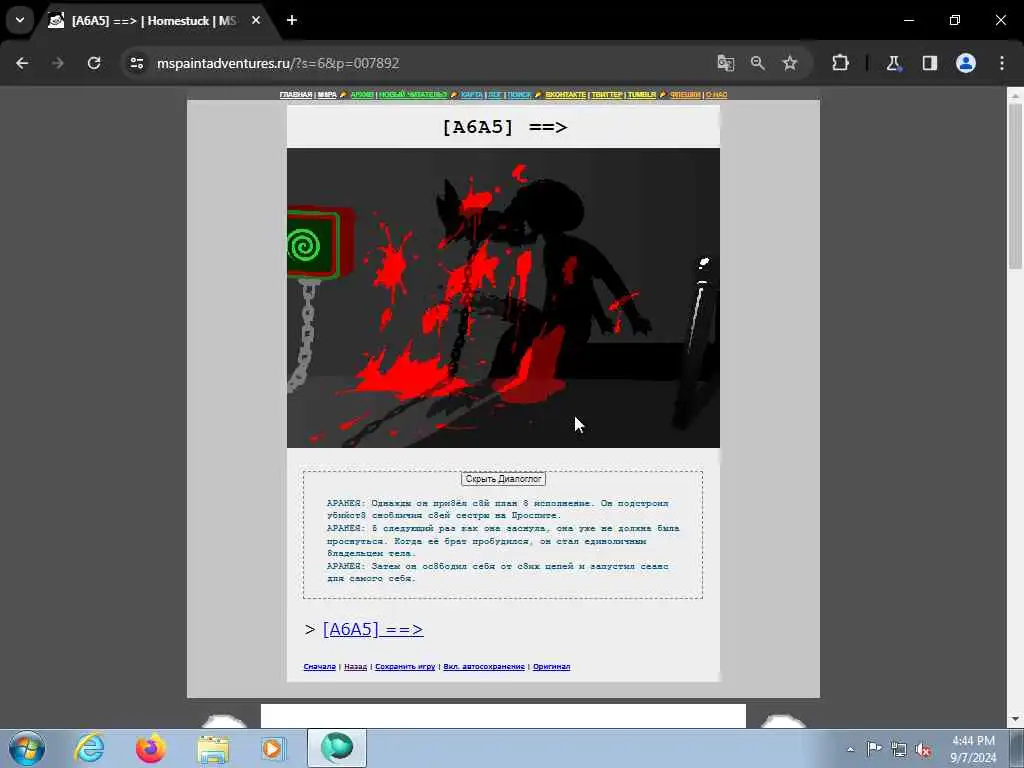Click Вкл. автосохранение link
1024x768 pixels.
click(x=484, y=667)
